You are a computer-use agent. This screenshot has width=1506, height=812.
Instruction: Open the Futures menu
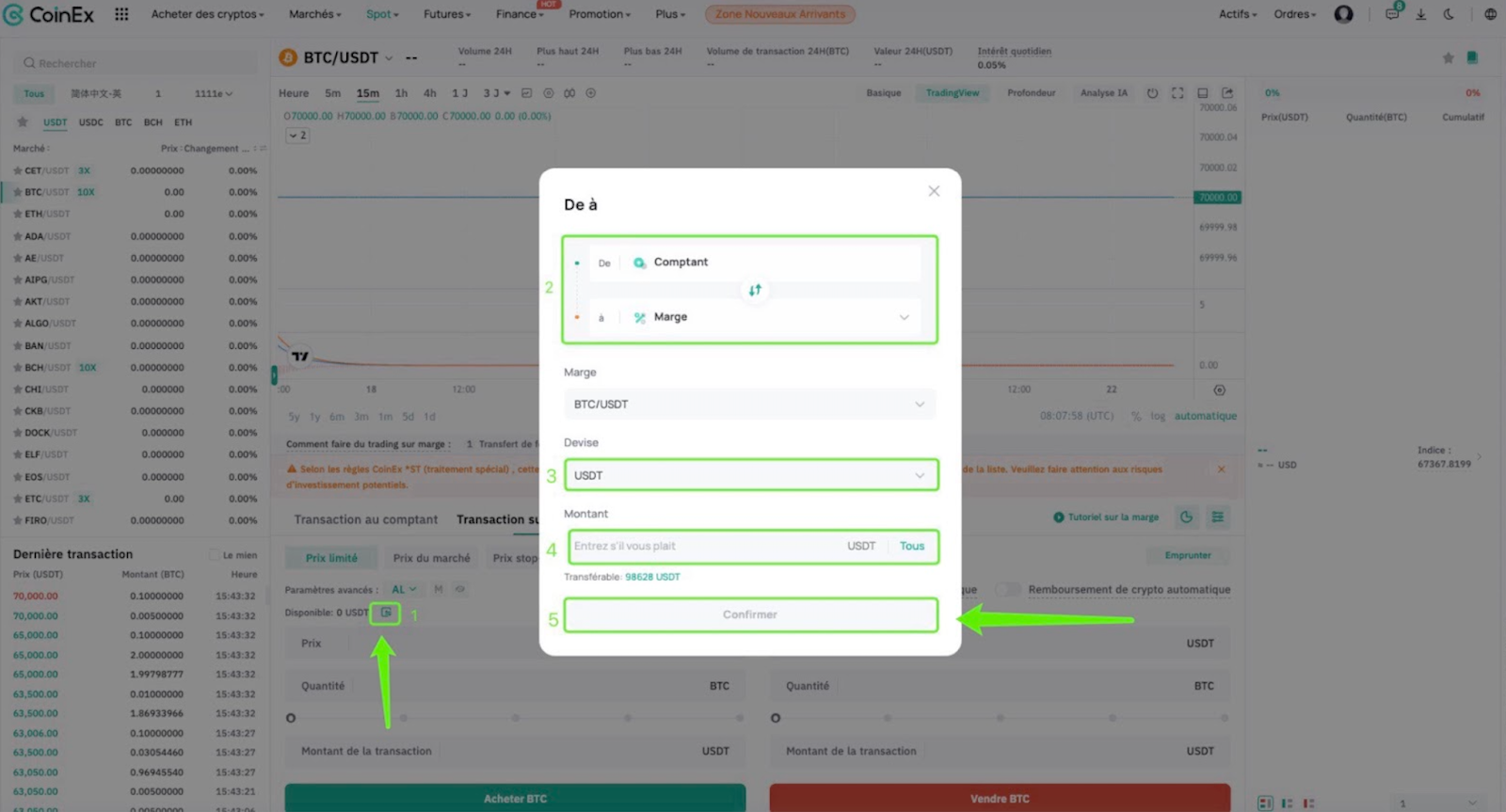[x=447, y=14]
